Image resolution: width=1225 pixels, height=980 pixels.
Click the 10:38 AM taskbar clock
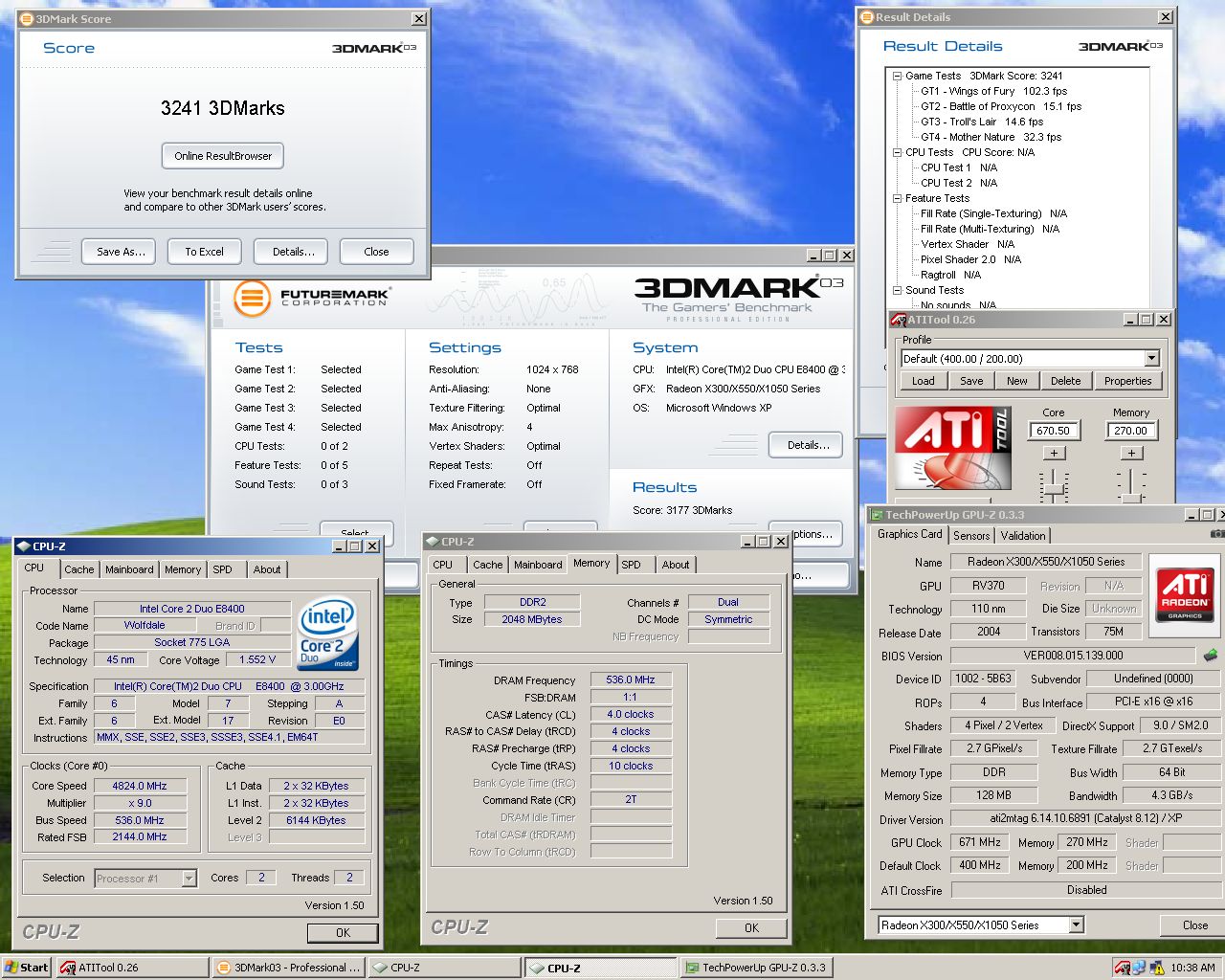pos(1192,968)
